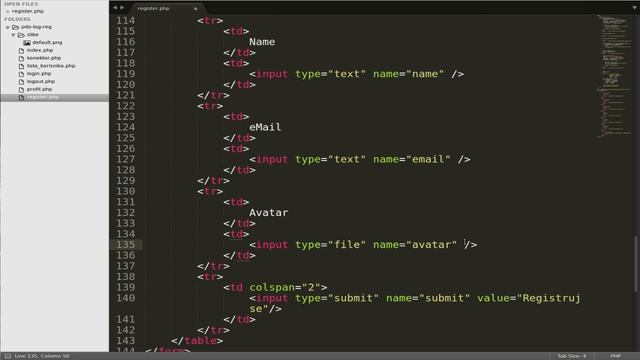640x360 pixels.
Task: Open lista_korisnika.php file
Action: [51, 66]
